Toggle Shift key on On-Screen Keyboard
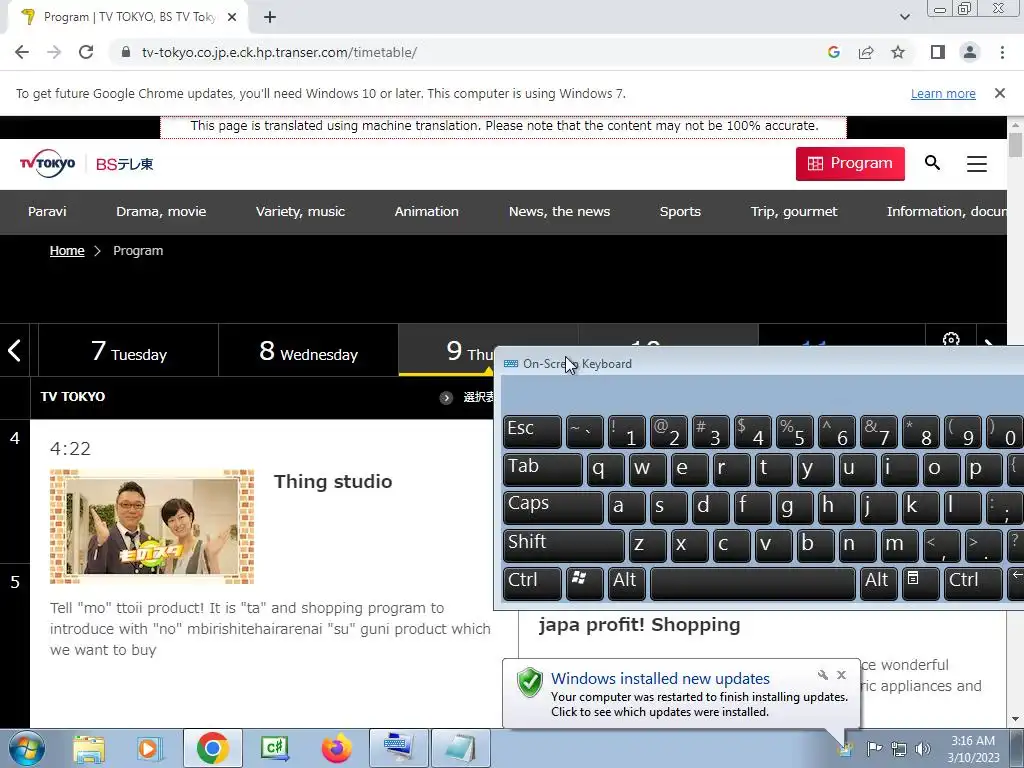Screen dimensions: 1024x768 564,545
